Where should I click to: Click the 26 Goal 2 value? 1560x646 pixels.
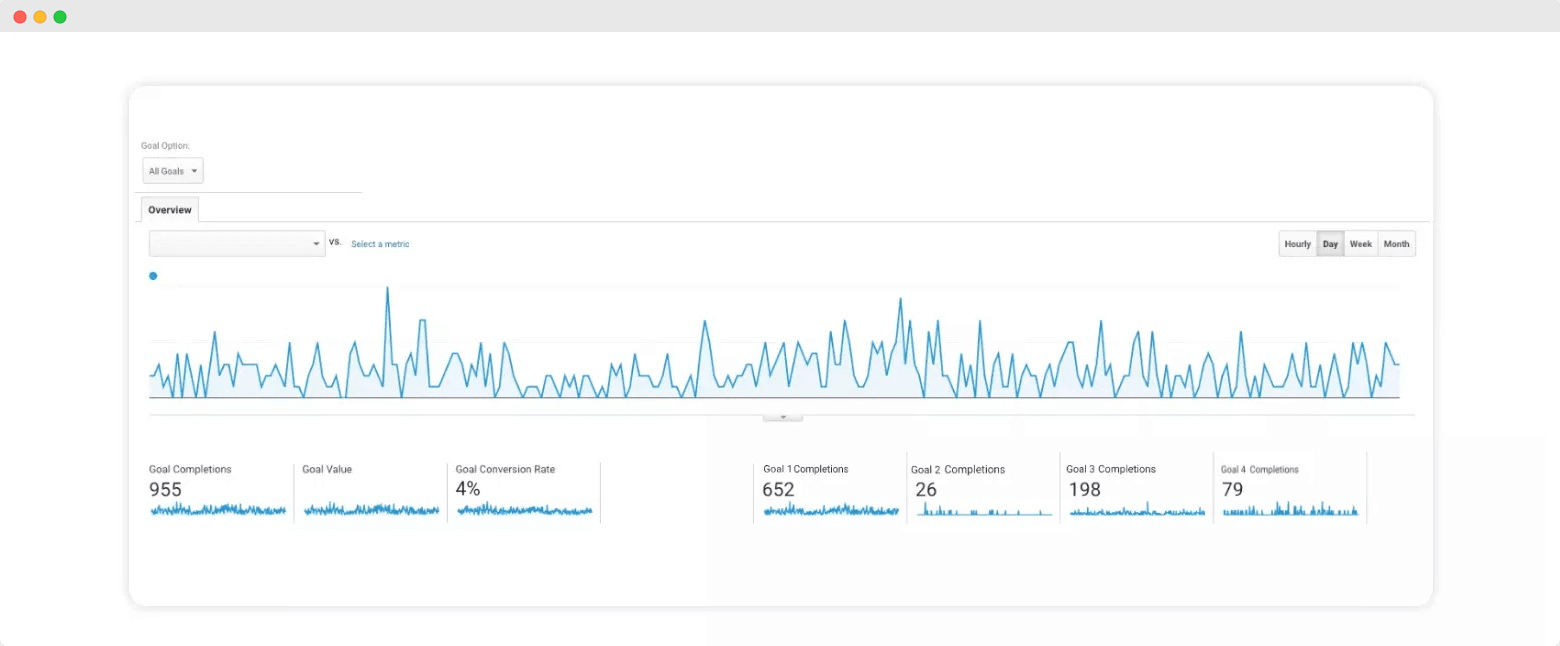[x=926, y=490]
